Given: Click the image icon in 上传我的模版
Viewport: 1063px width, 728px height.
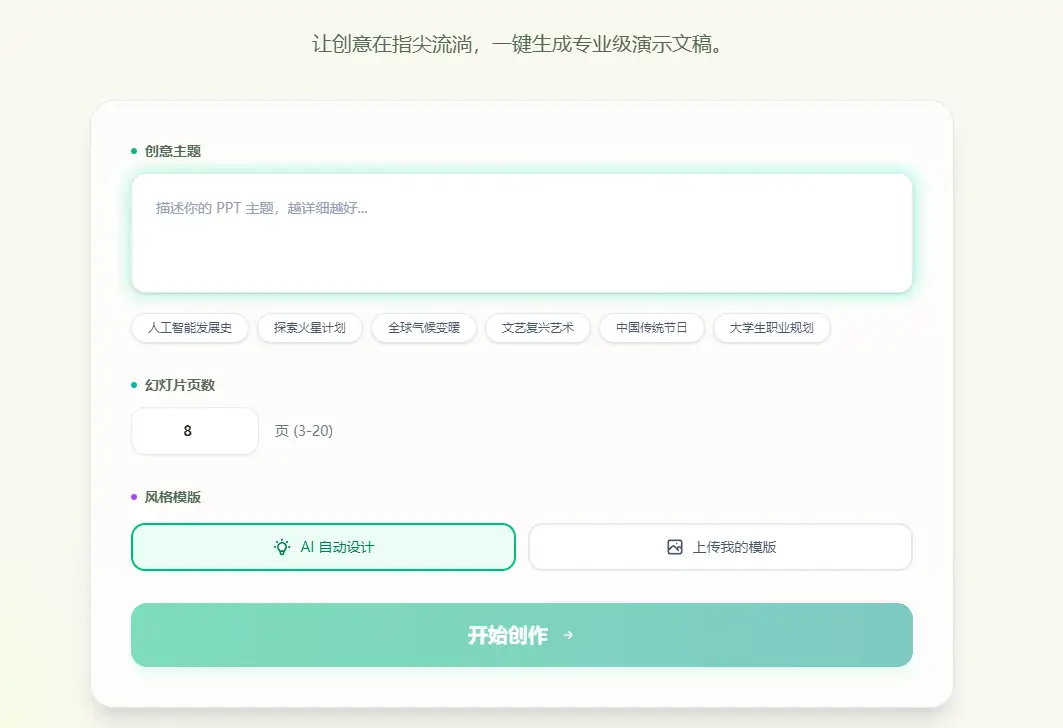Looking at the screenshot, I should click(675, 547).
